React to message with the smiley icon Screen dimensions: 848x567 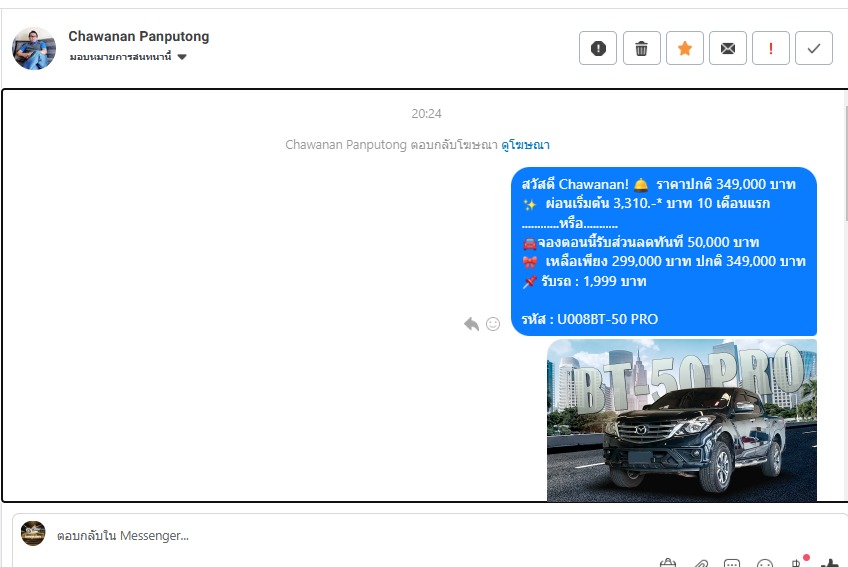coord(493,324)
